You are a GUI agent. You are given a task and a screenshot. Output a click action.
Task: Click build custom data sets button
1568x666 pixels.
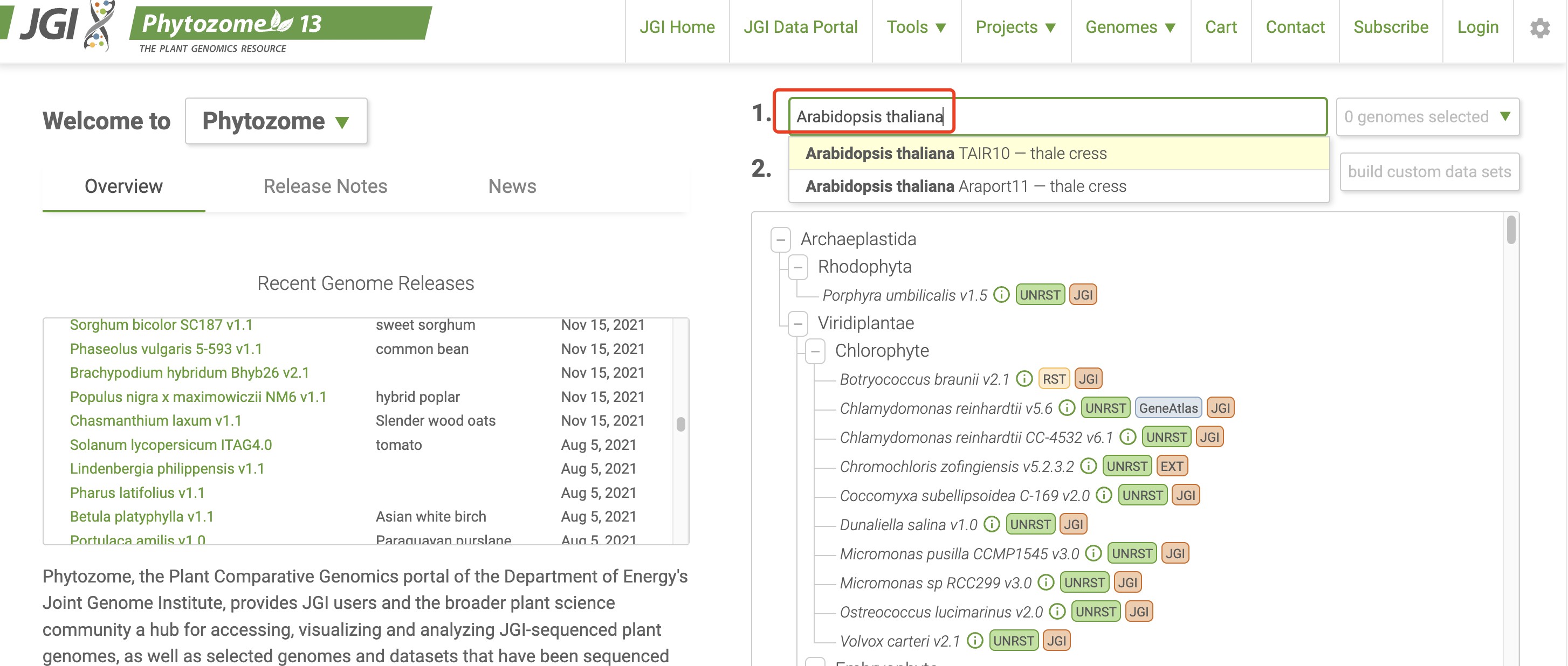click(1429, 172)
